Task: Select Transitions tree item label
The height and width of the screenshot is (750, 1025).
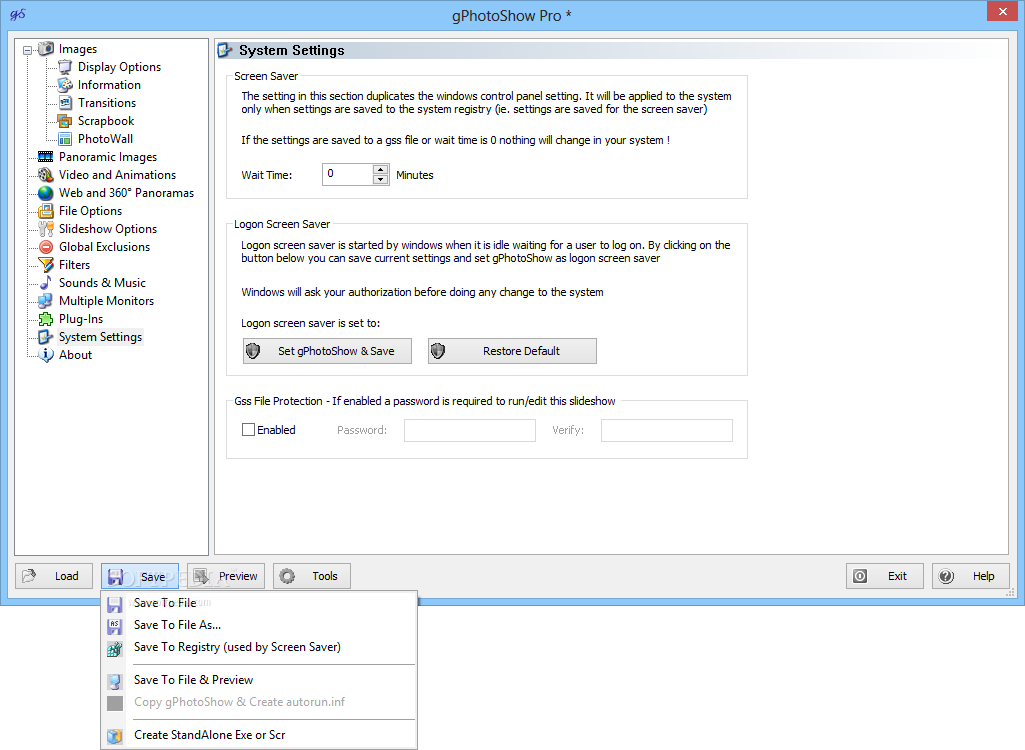Action: click(x=107, y=103)
